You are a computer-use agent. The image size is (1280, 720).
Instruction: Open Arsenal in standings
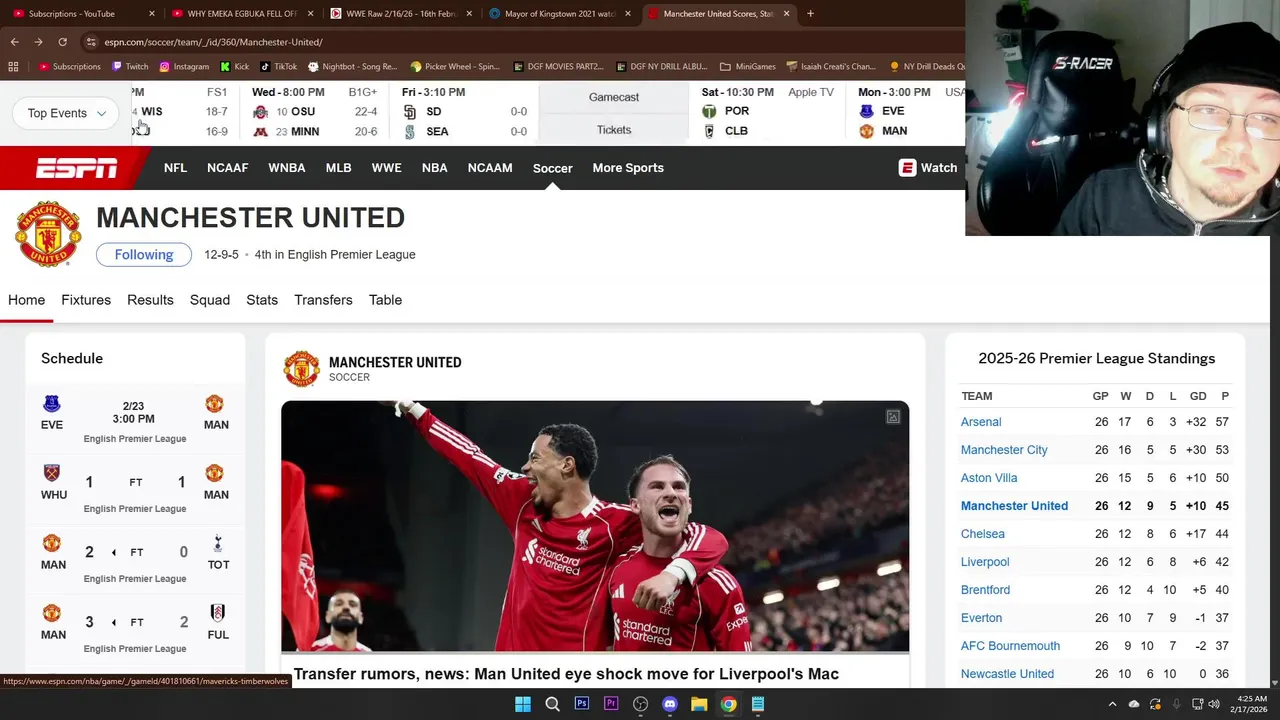[x=981, y=422]
